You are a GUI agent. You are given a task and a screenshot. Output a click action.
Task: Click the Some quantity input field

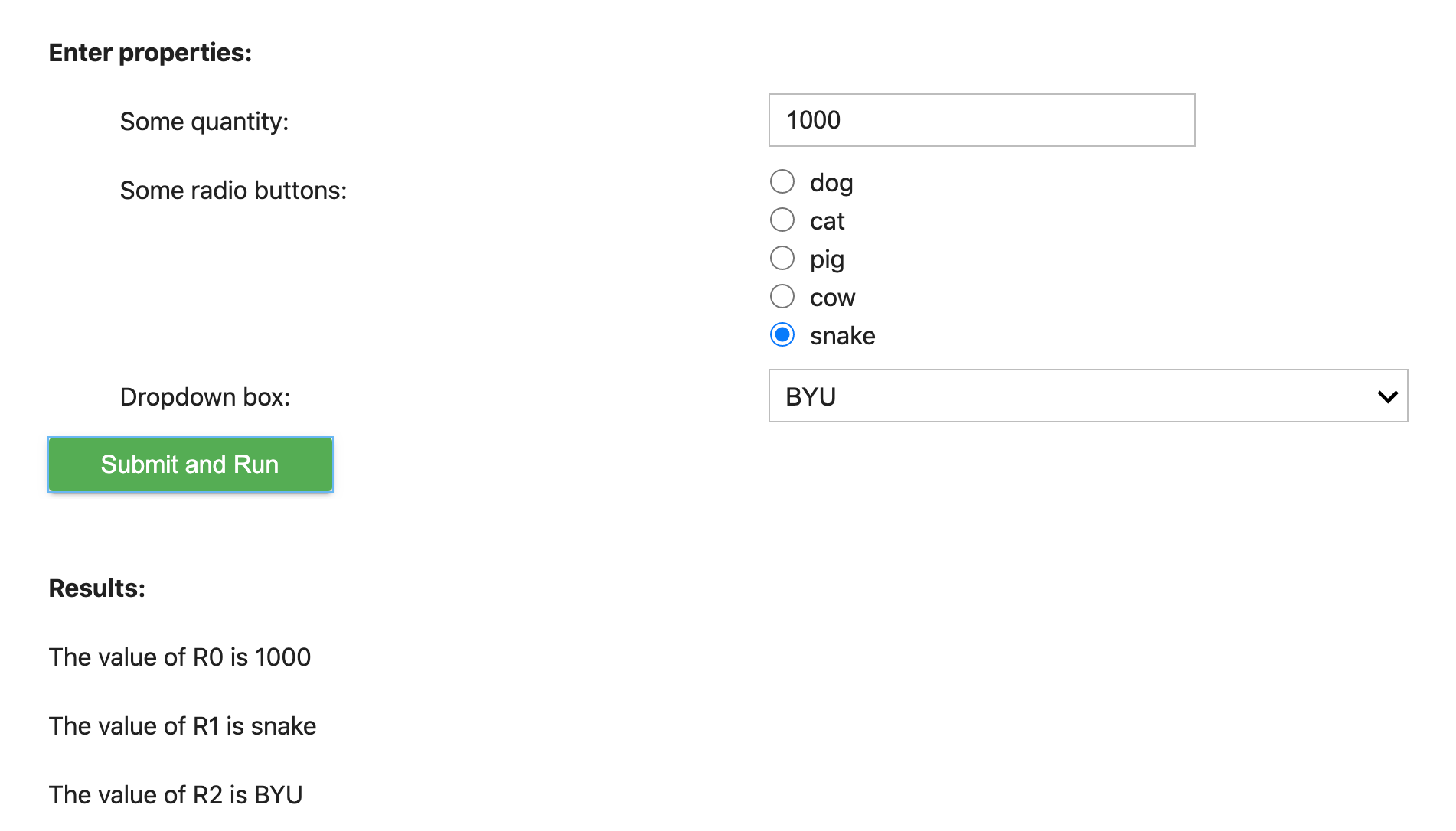click(x=981, y=120)
